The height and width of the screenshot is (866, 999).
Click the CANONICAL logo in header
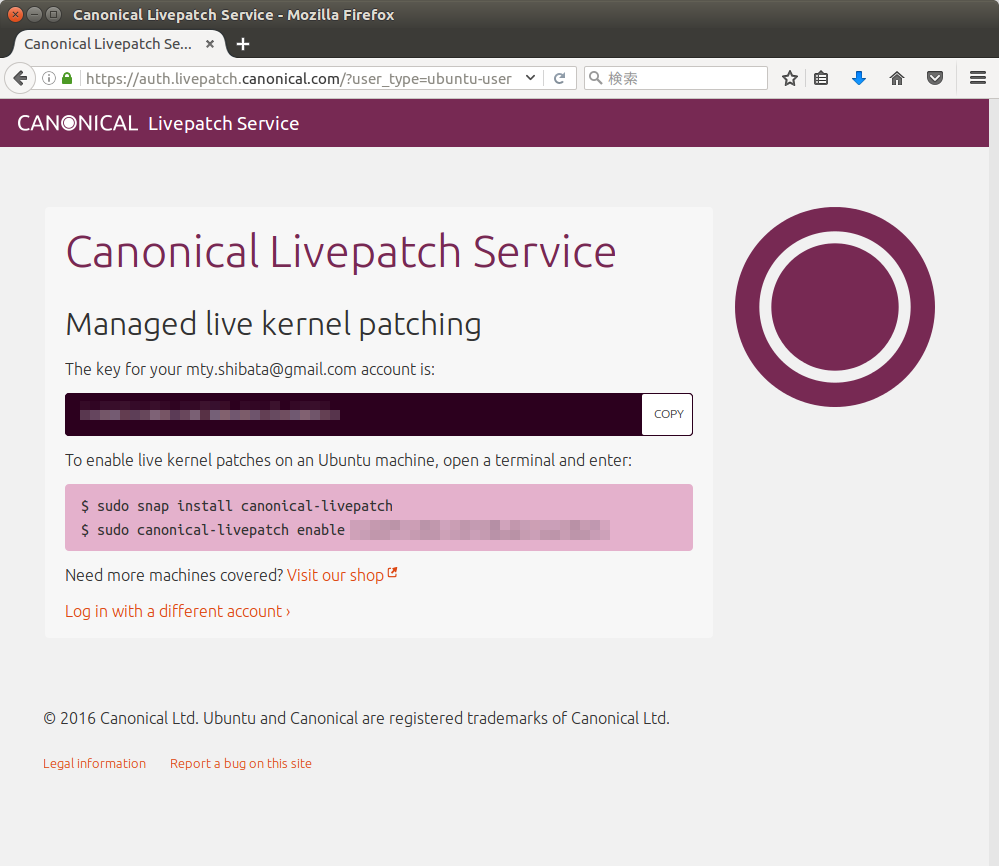[77, 123]
